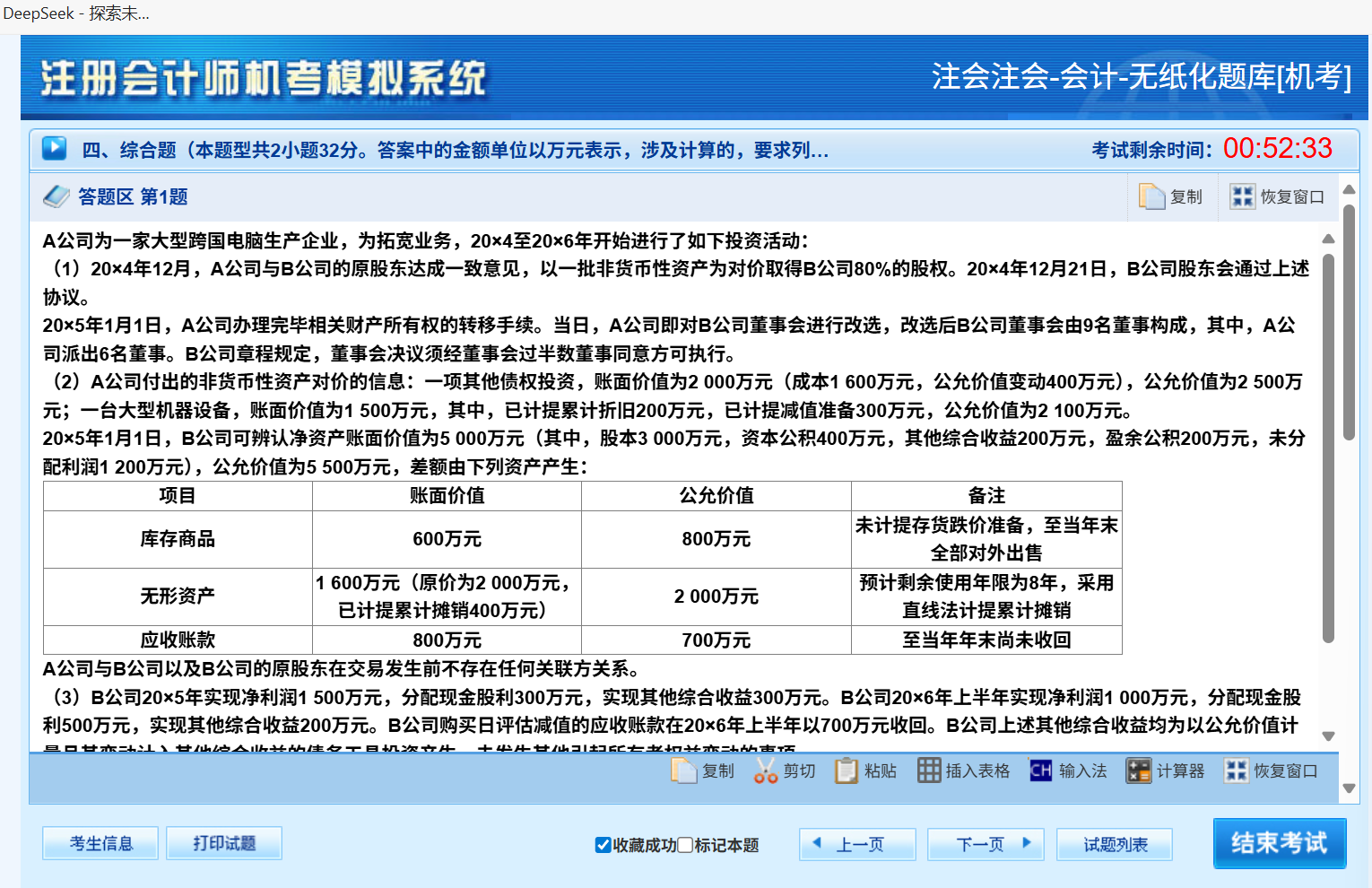Image resolution: width=1372 pixels, height=888 pixels.
Task: Click the outer page scrollbar up arrow
Action: 1349,189
